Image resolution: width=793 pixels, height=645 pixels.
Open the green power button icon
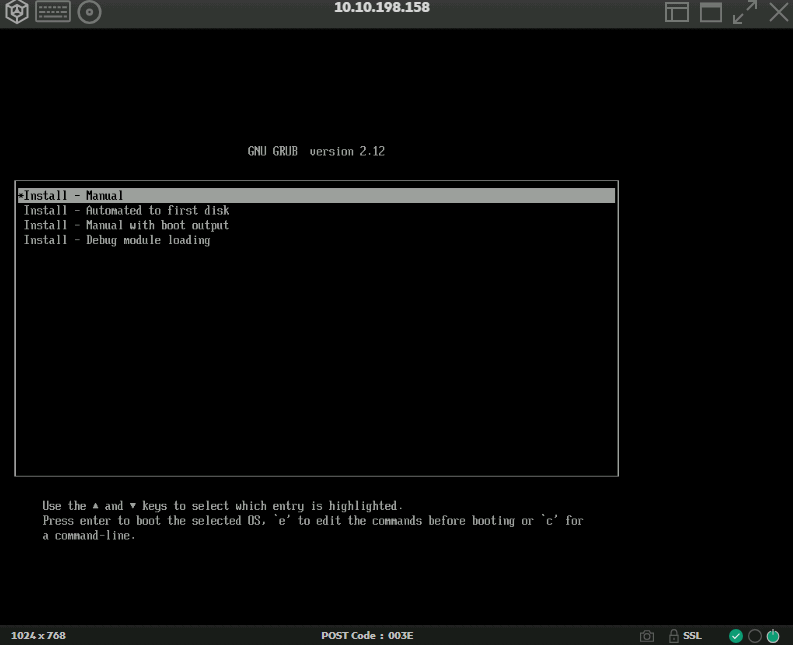[773, 636]
